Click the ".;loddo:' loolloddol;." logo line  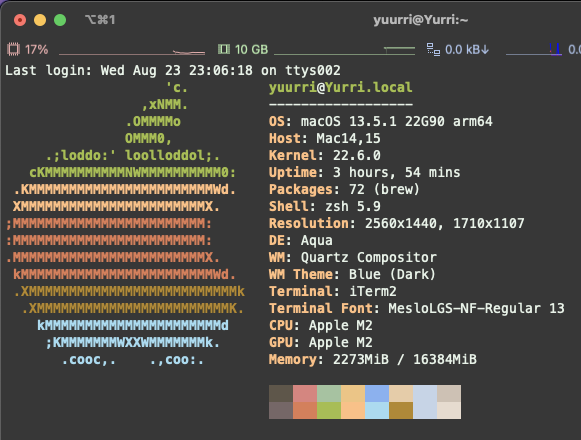point(133,155)
